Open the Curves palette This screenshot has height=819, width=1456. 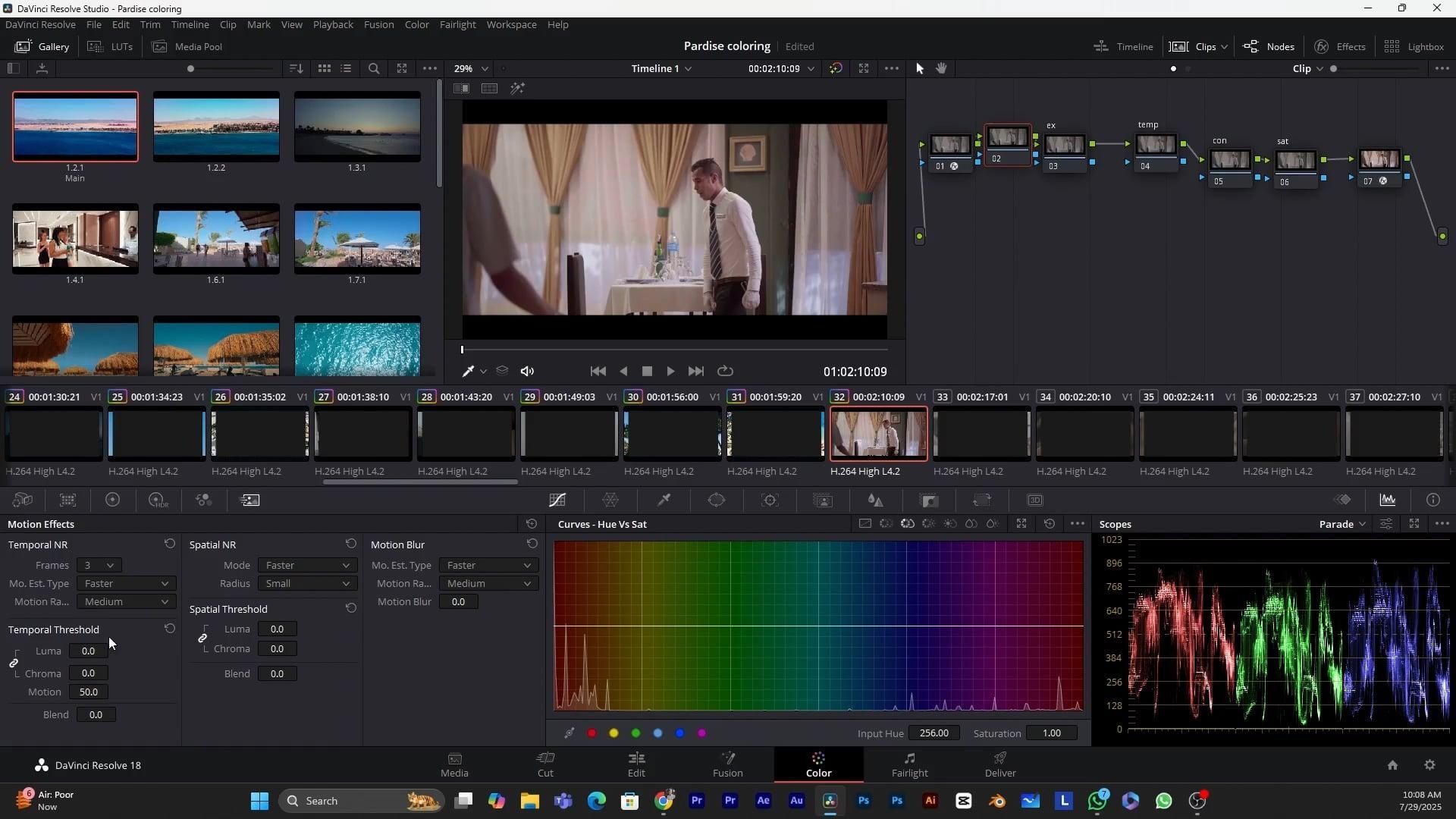(557, 500)
